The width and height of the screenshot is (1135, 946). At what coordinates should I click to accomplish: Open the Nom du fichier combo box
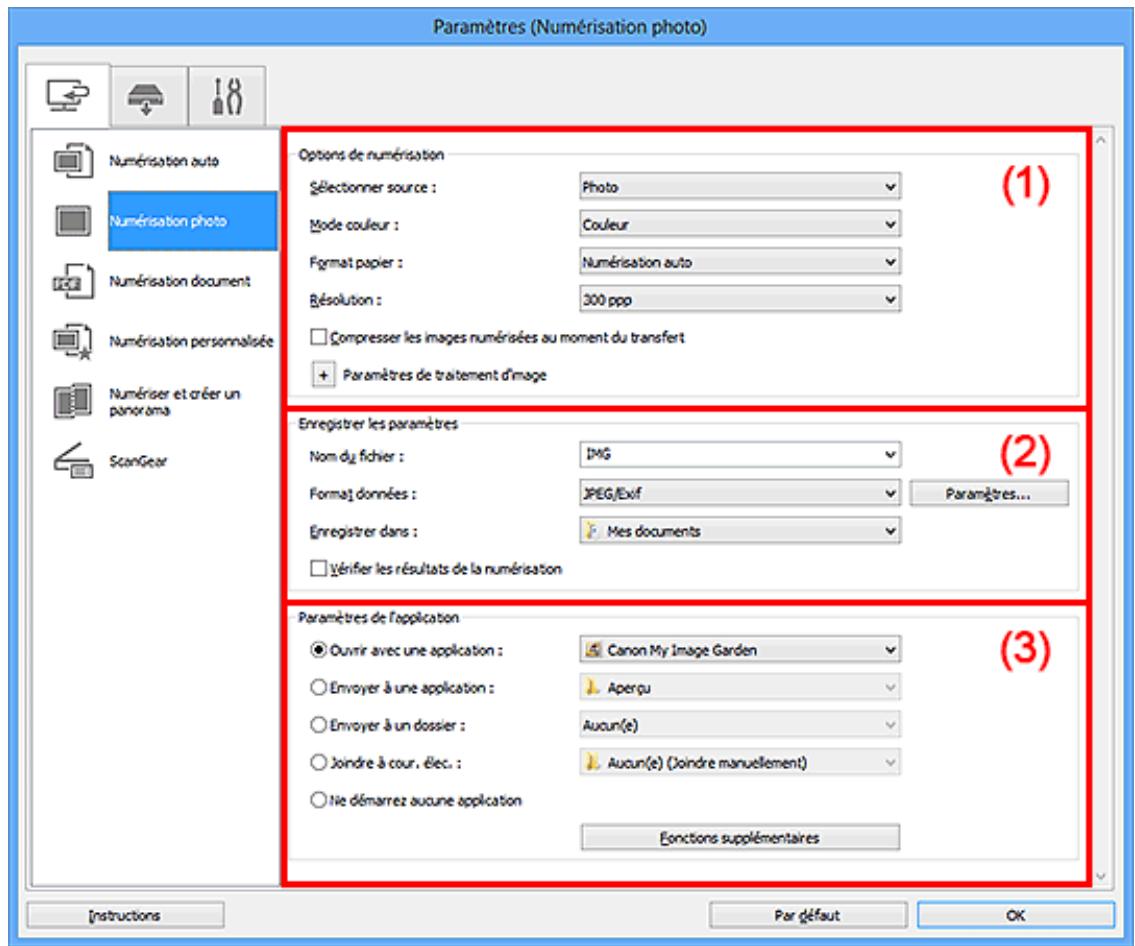click(740, 455)
